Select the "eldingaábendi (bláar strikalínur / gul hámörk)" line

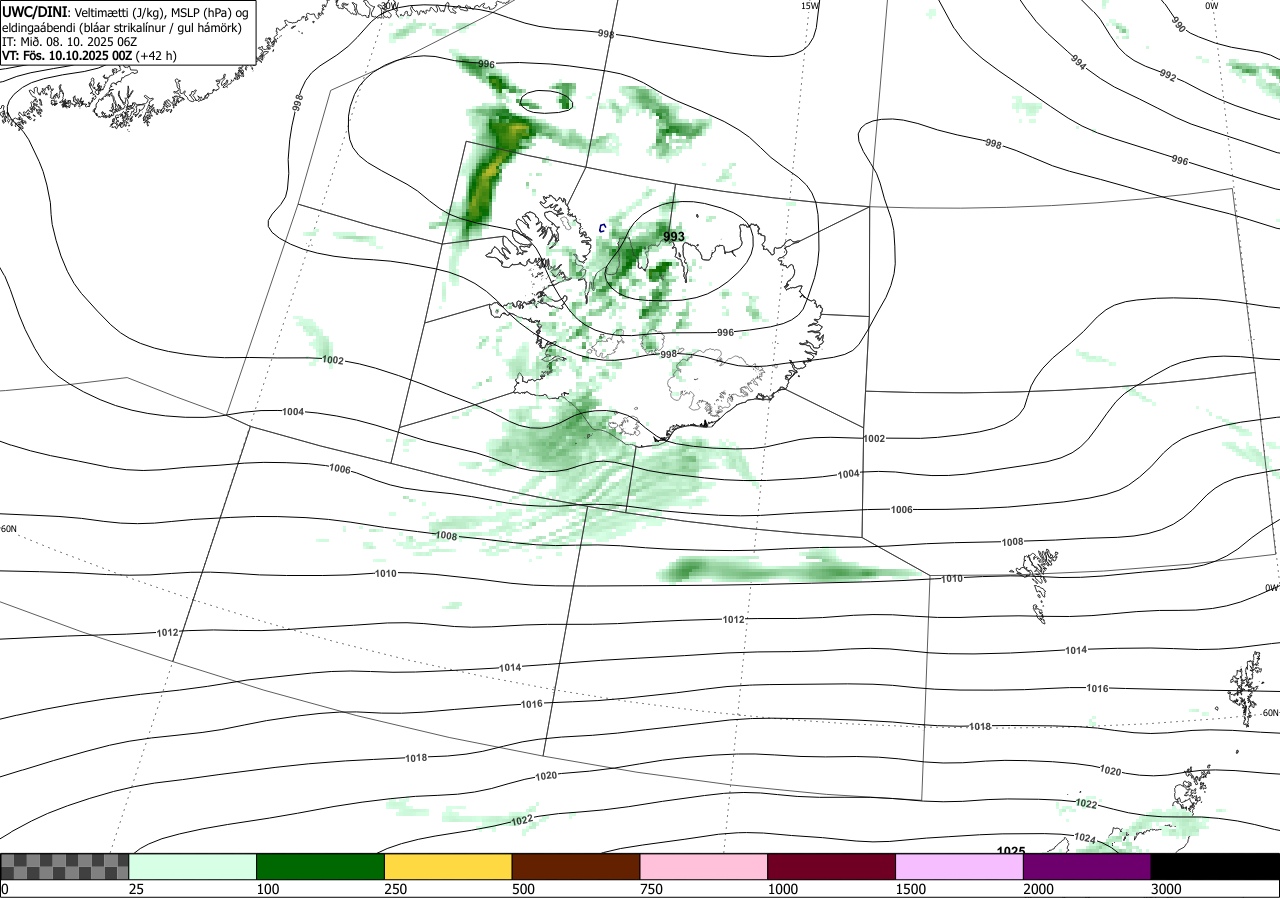[x=122, y=27]
